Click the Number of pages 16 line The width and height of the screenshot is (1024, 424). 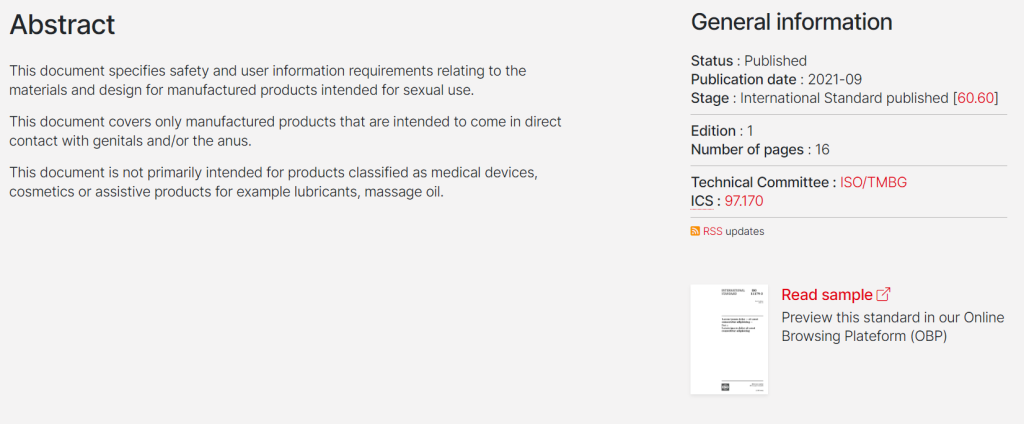tap(760, 150)
